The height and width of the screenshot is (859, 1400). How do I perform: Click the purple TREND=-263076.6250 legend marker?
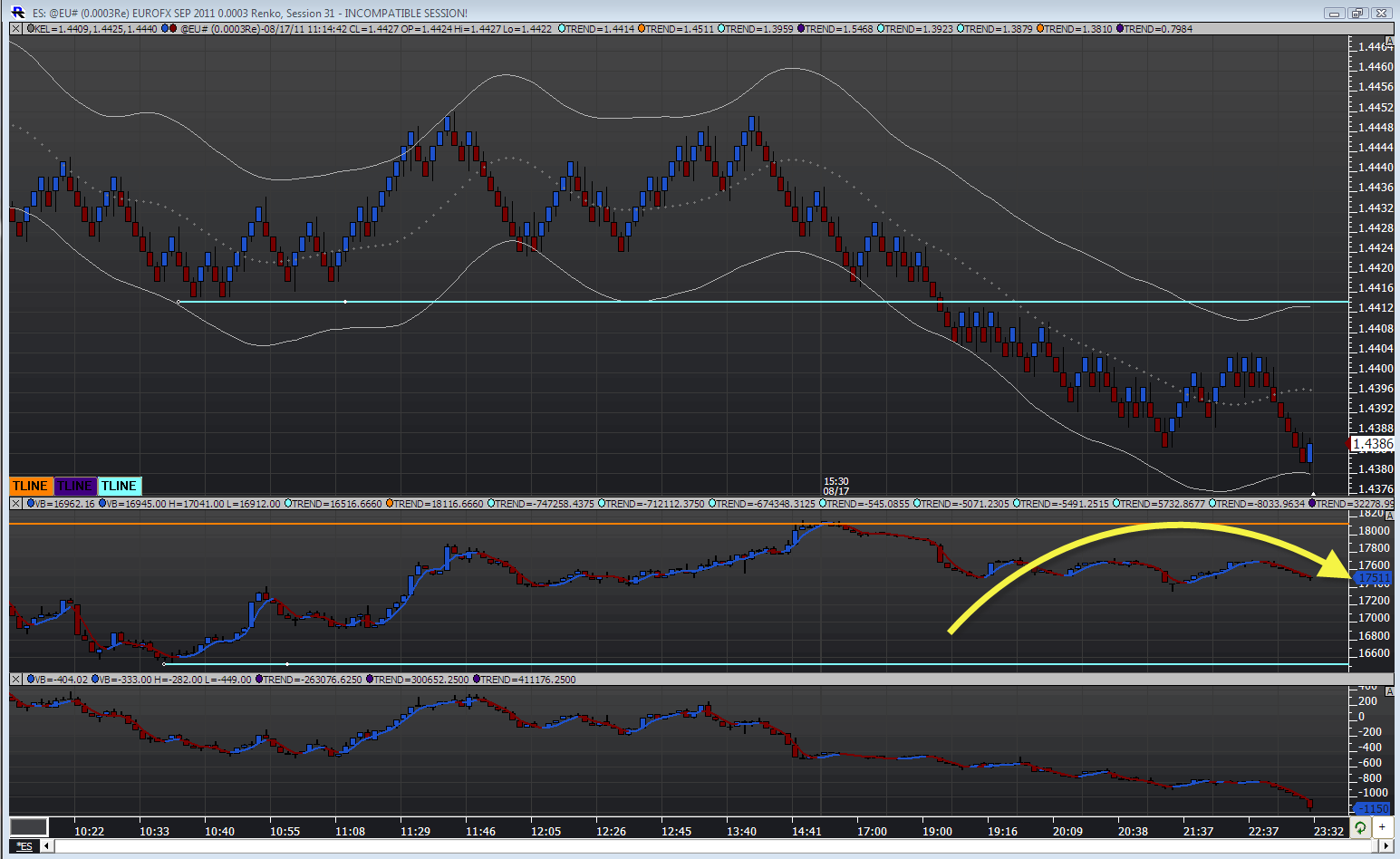[x=259, y=680]
